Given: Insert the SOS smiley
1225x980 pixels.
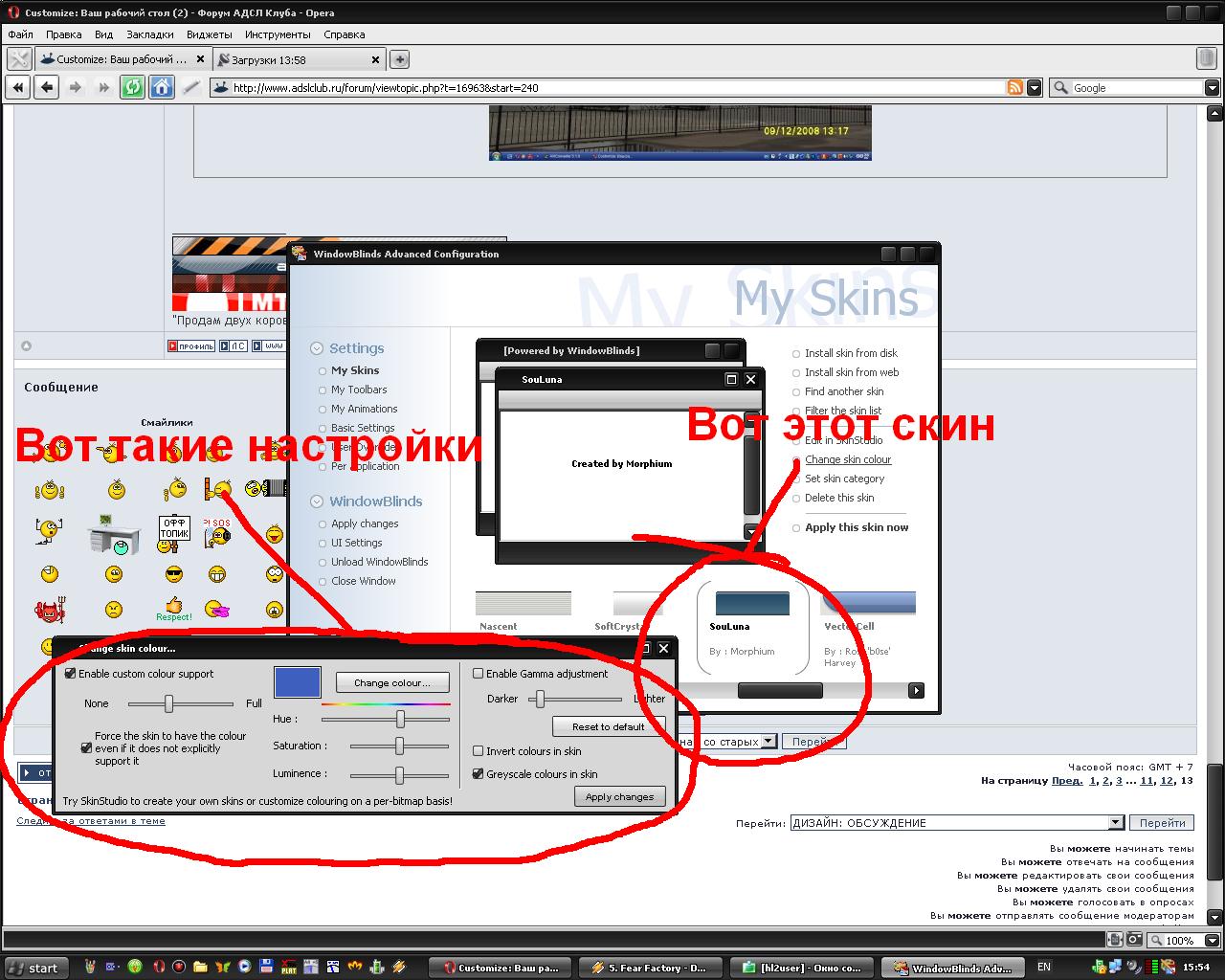Looking at the screenshot, I should click(x=218, y=532).
